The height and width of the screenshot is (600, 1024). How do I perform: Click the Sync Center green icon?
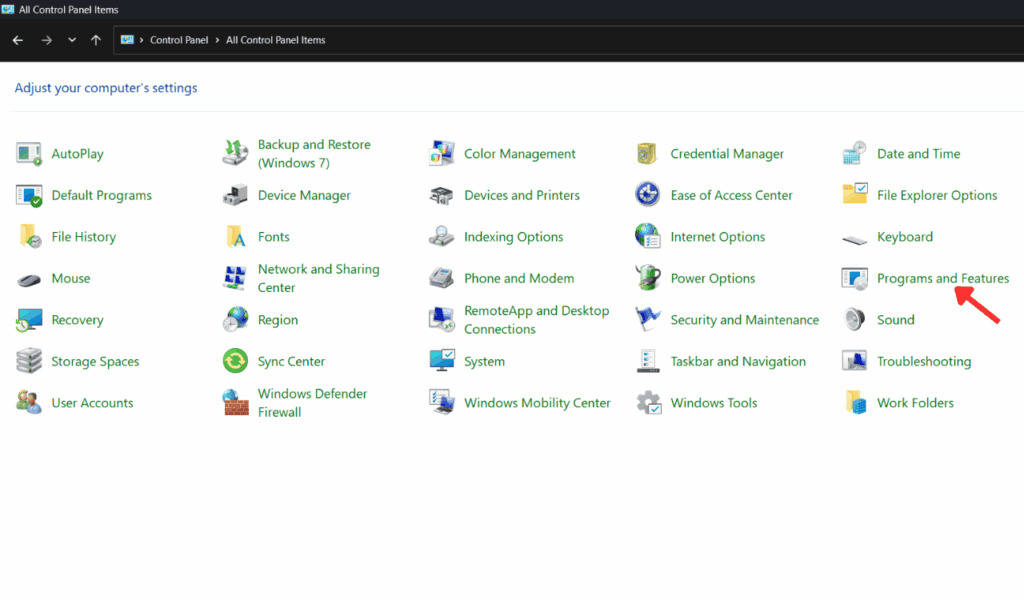point(235,361)
